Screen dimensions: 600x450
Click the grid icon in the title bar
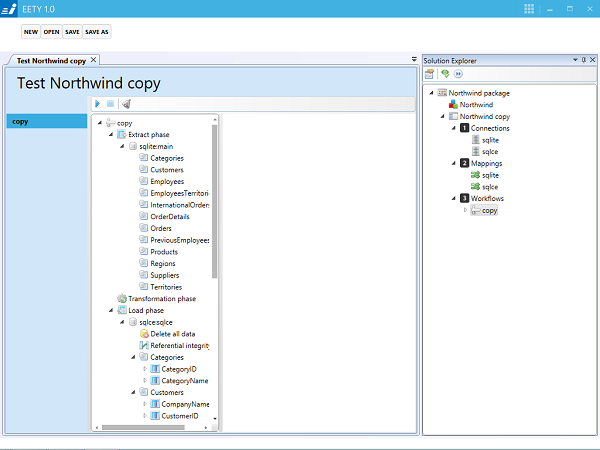coord(529,9)
